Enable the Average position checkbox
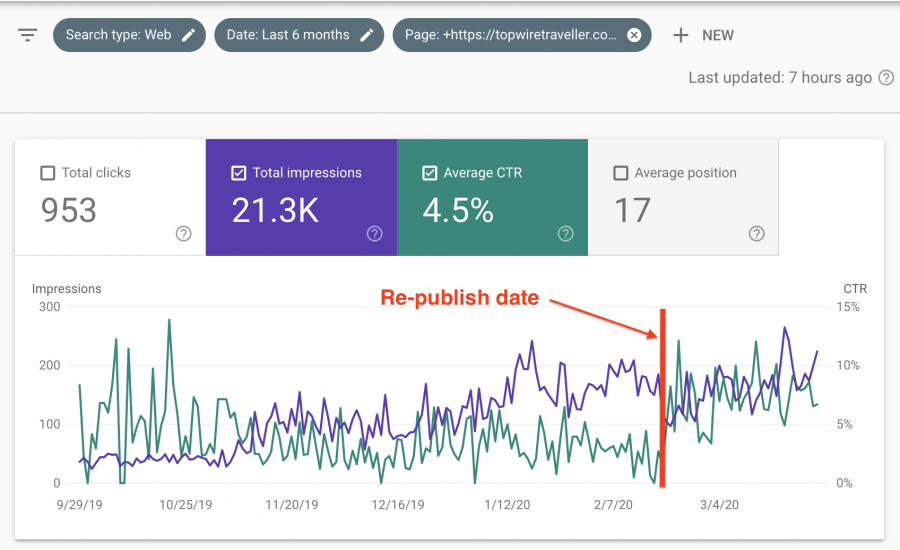The width and height of the screenshot is (900, 550). pos(620,173)
